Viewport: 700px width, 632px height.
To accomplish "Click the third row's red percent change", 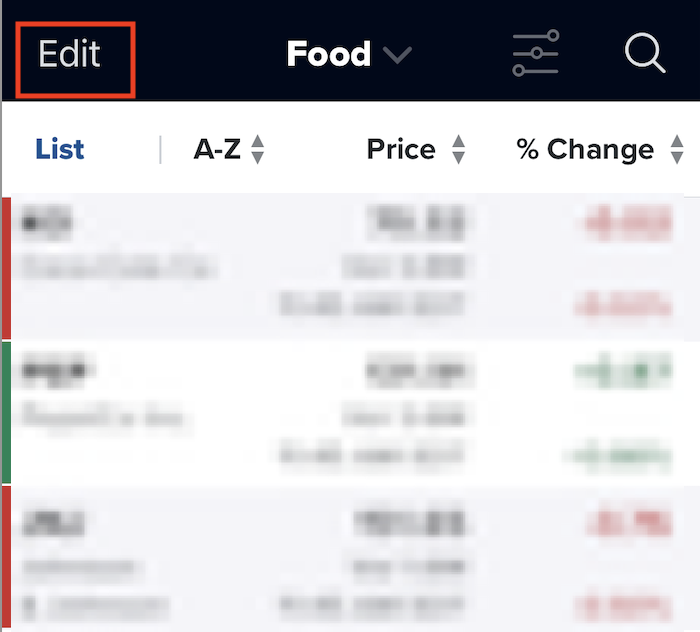I will [629, 522].
